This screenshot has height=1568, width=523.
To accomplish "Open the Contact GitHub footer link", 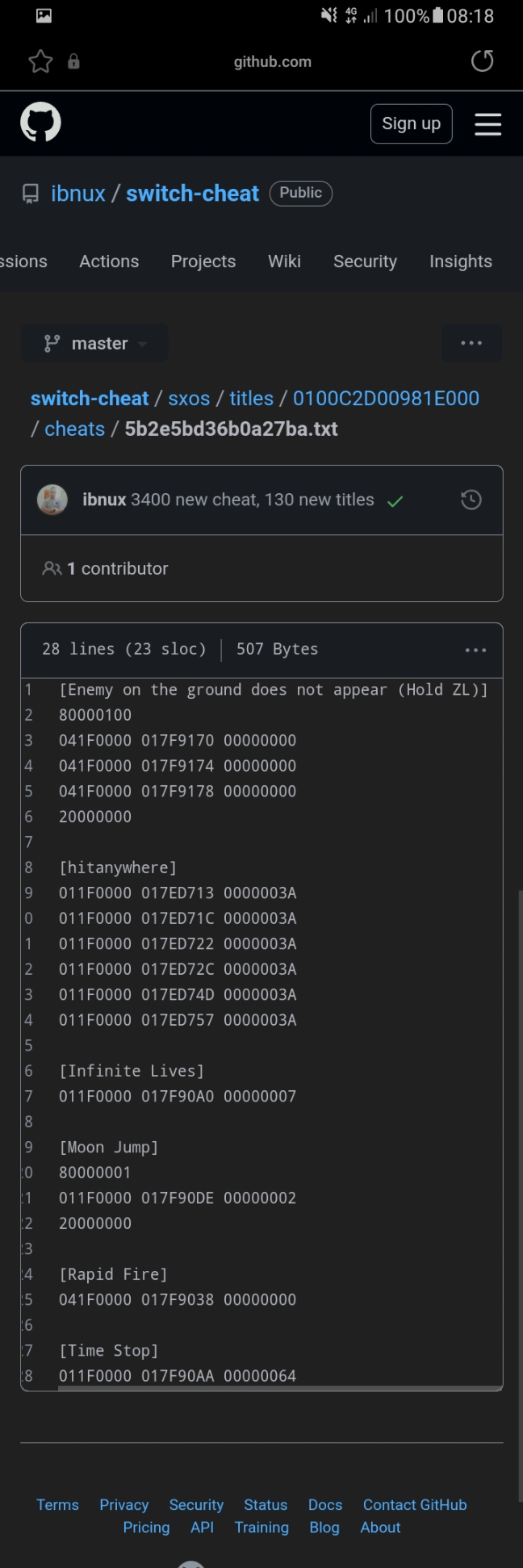I will pyautogui.click(x=415, y=1505).
